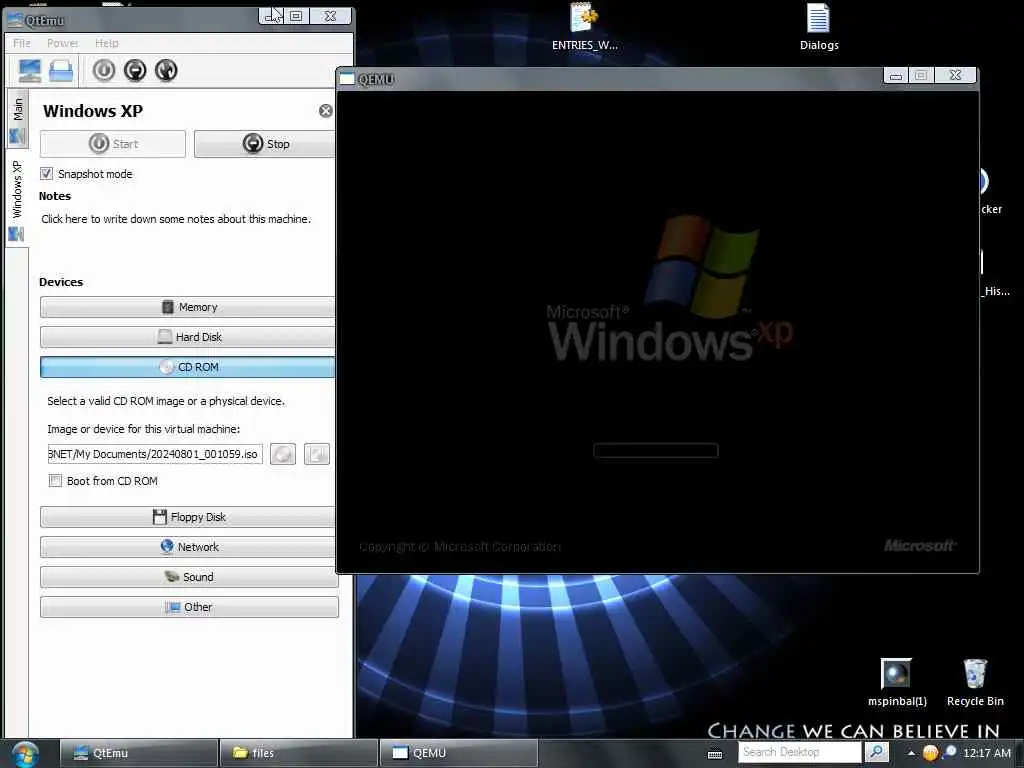Open the mspinbal(1) desktop icon

[897, 682]
